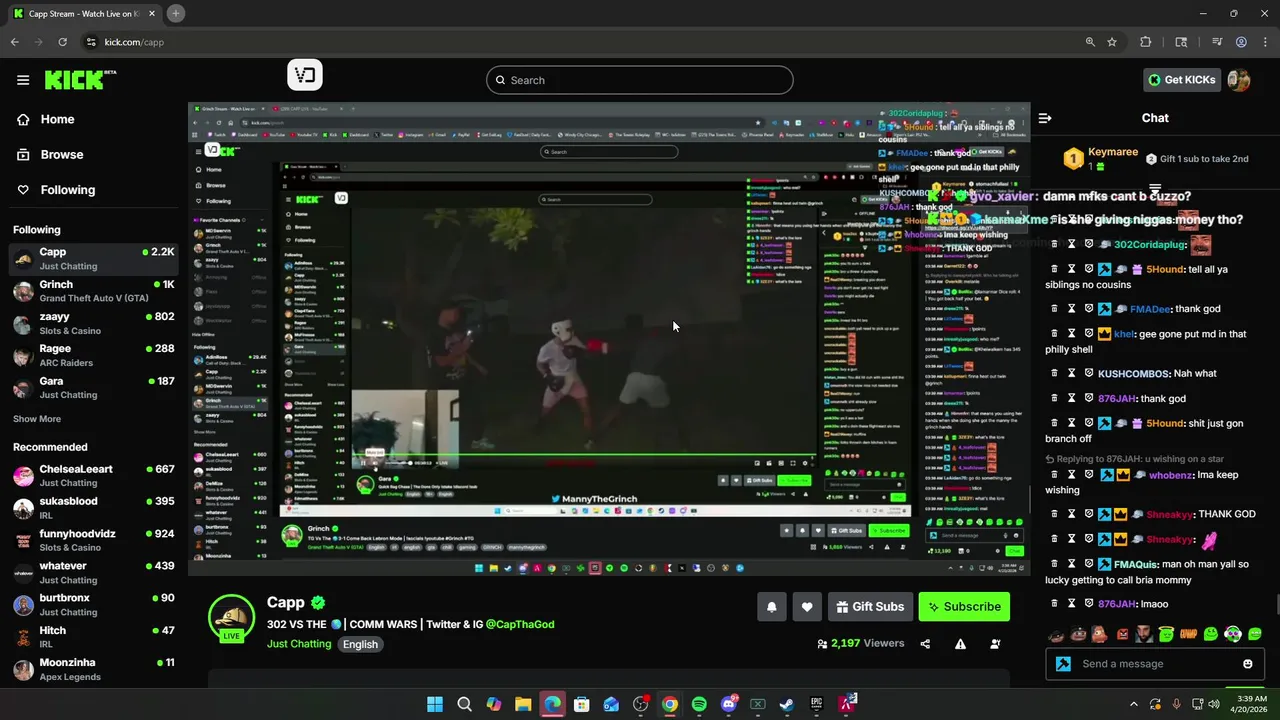Open Spotify from taskbar
Viewport: 1280px width, 720px height.
coord(699,704)
